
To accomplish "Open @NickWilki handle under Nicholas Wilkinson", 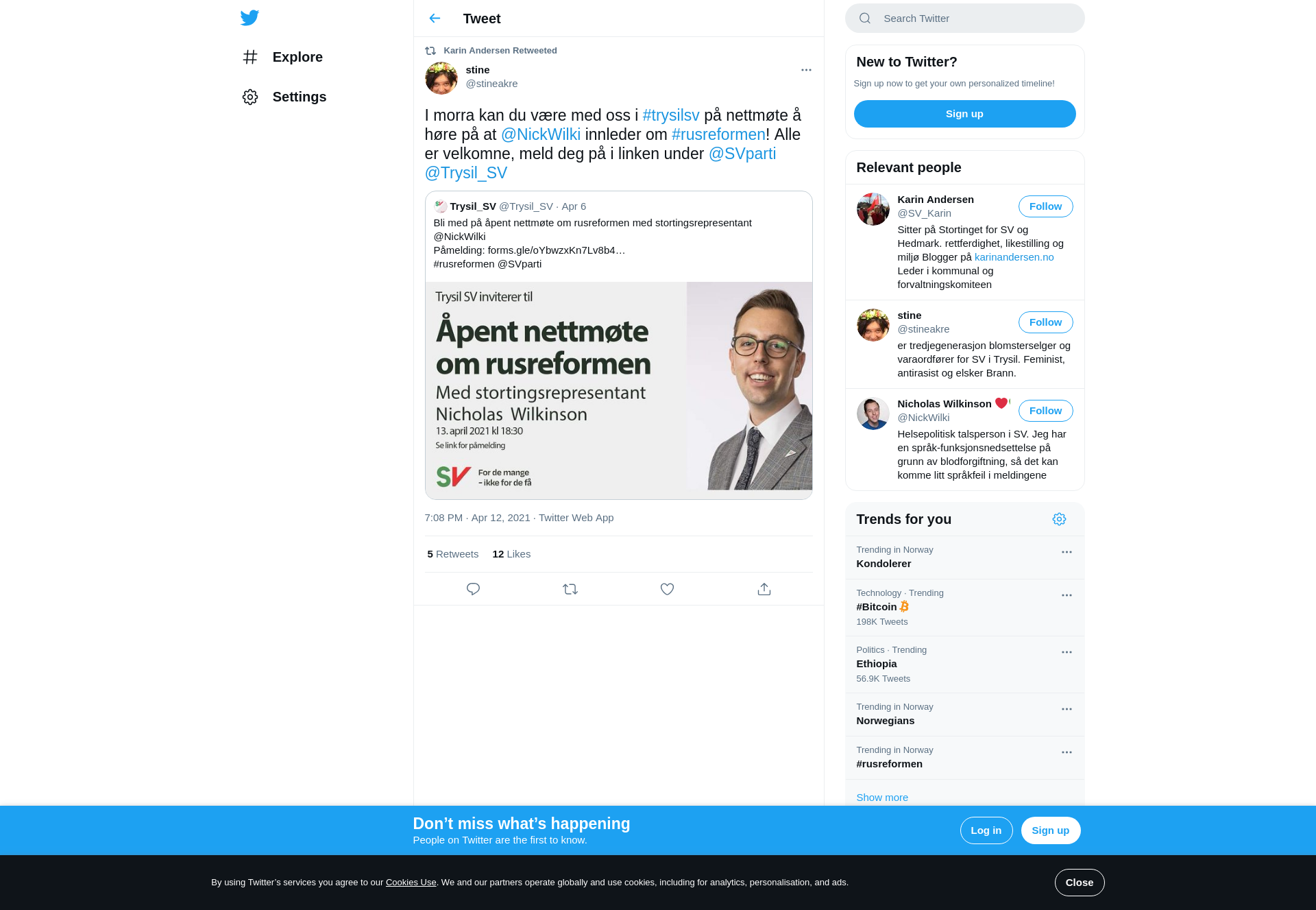I will (x=923, y=418).
